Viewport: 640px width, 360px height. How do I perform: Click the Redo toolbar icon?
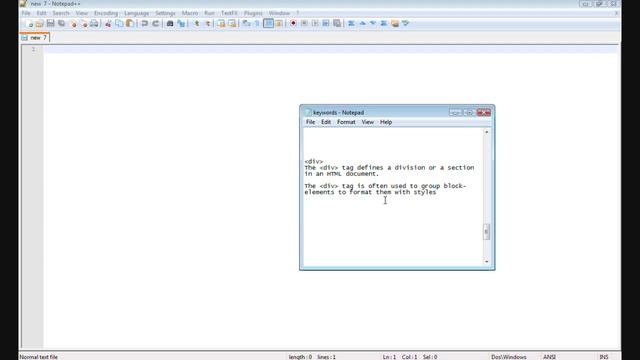click(156, 24)
